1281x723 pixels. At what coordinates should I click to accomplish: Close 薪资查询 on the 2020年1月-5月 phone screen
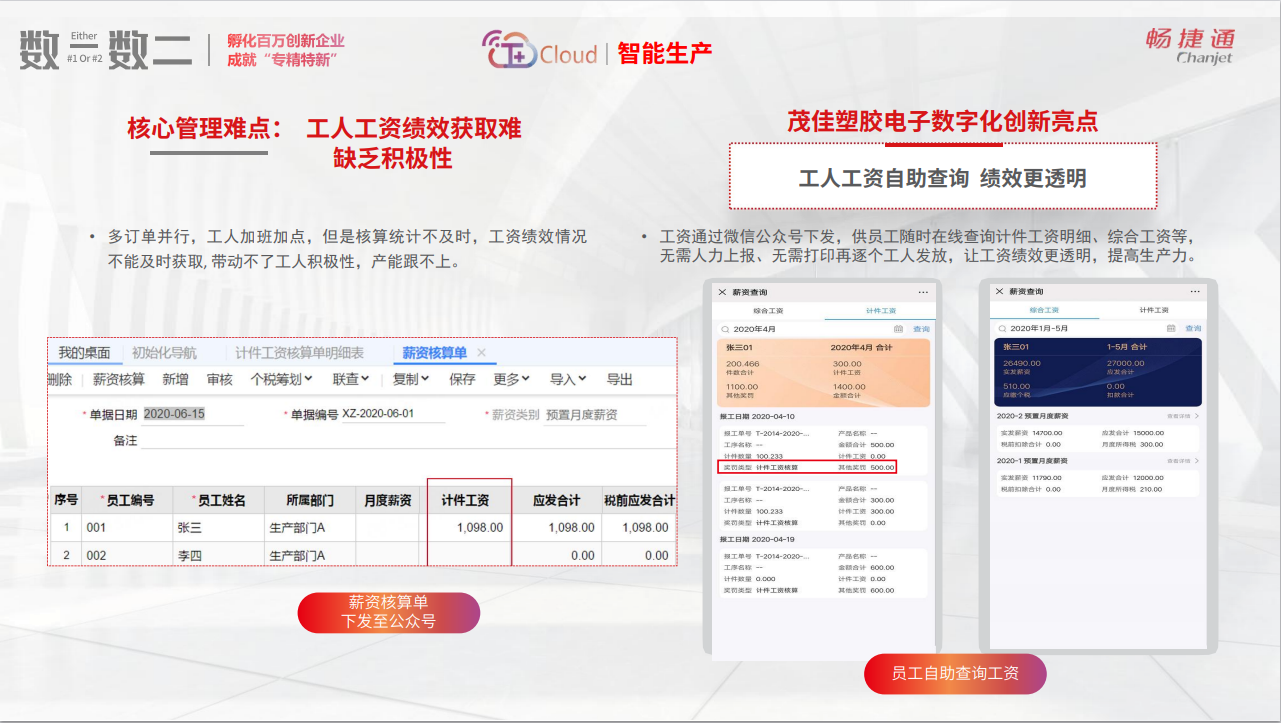point(998,292)
